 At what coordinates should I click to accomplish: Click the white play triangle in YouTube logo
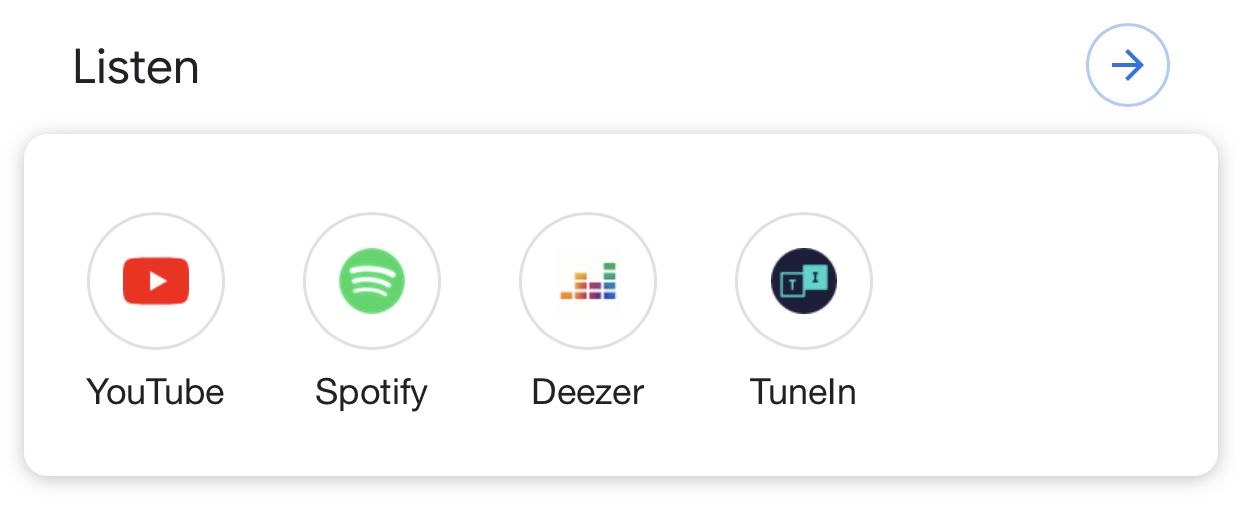click(158, 281)
